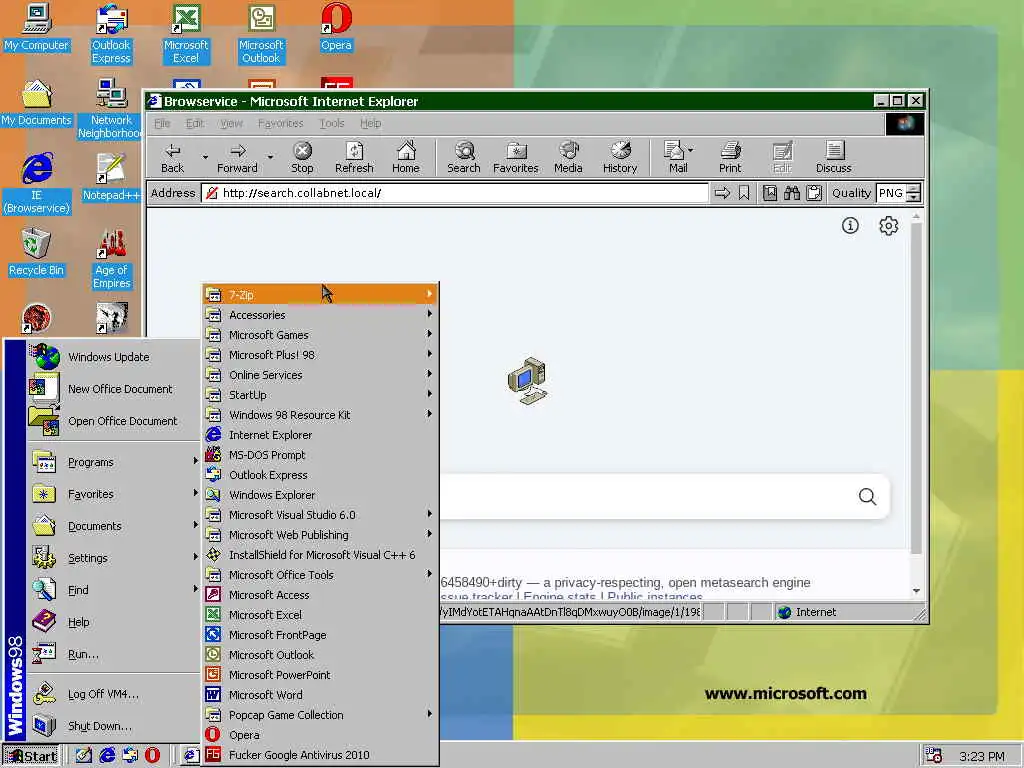Click the Mail toolbar icon

point(675,157)
